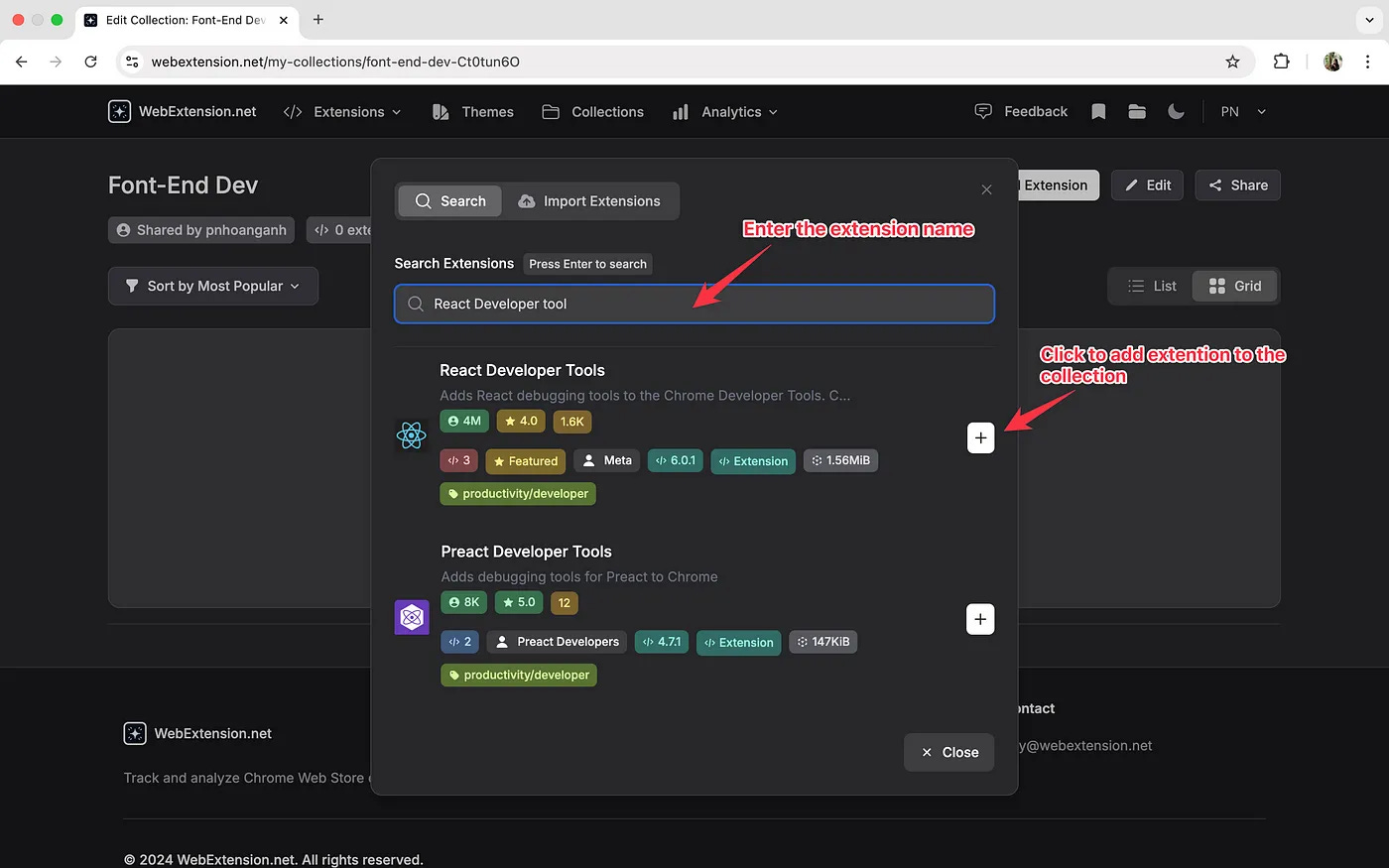
Task: Click the Preact Developer Tools title
Action: click(x=526, y=552)
